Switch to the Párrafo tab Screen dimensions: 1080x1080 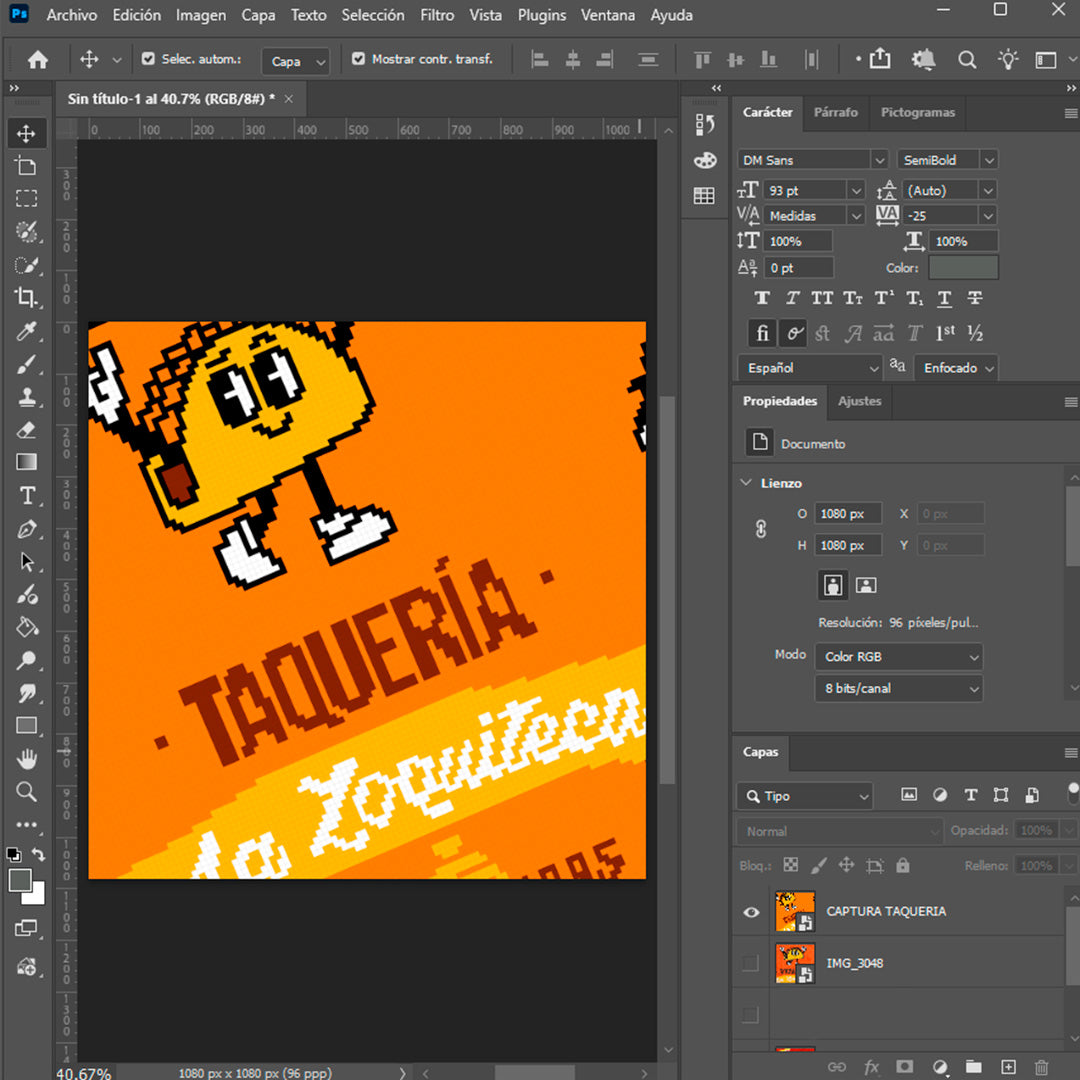[835, 112]
